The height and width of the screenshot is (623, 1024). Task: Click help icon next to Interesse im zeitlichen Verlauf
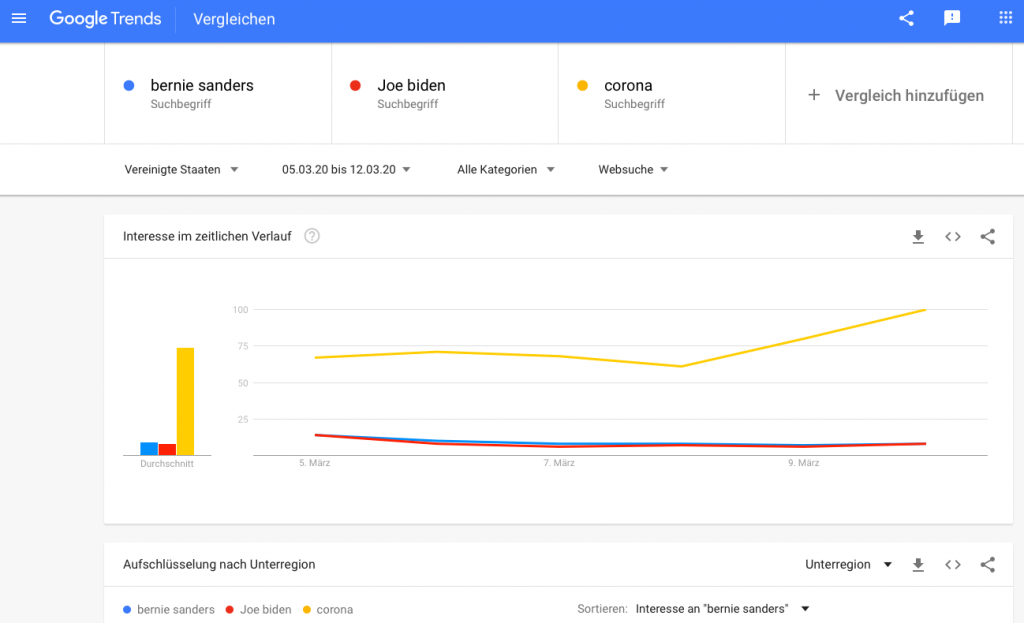point(312,236)
